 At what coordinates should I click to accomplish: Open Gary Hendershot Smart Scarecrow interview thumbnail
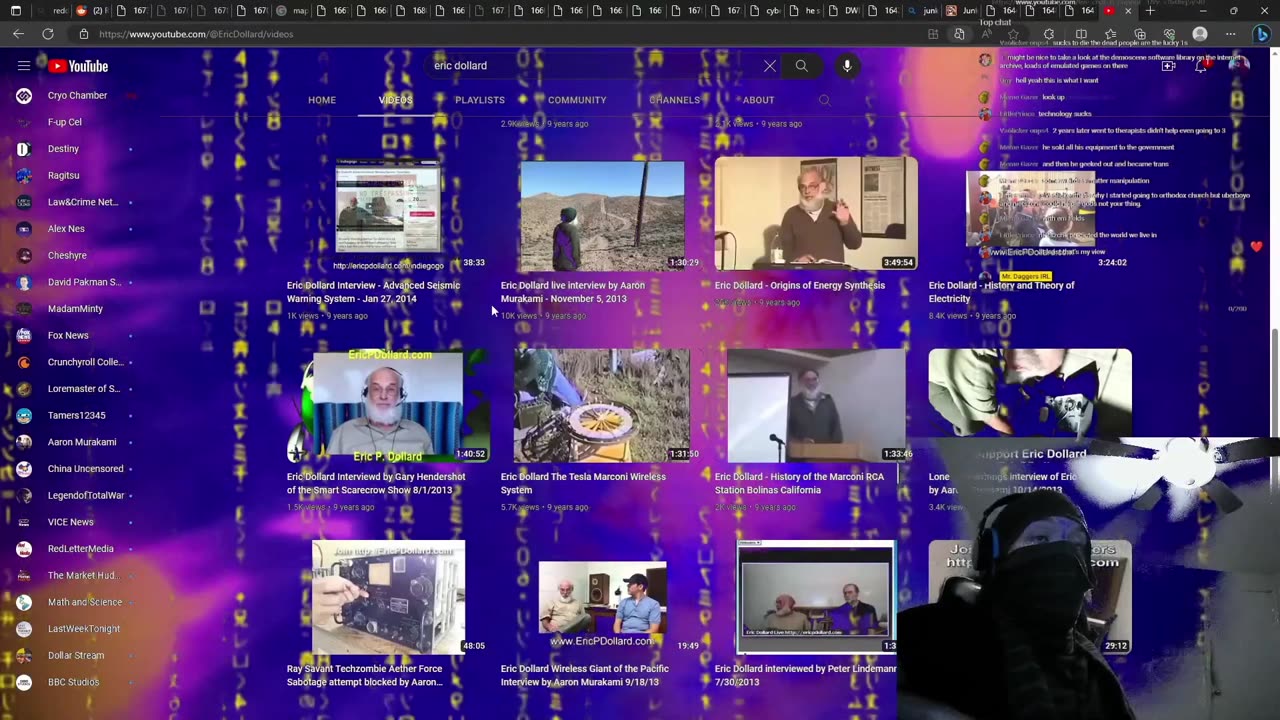(388, 406)
